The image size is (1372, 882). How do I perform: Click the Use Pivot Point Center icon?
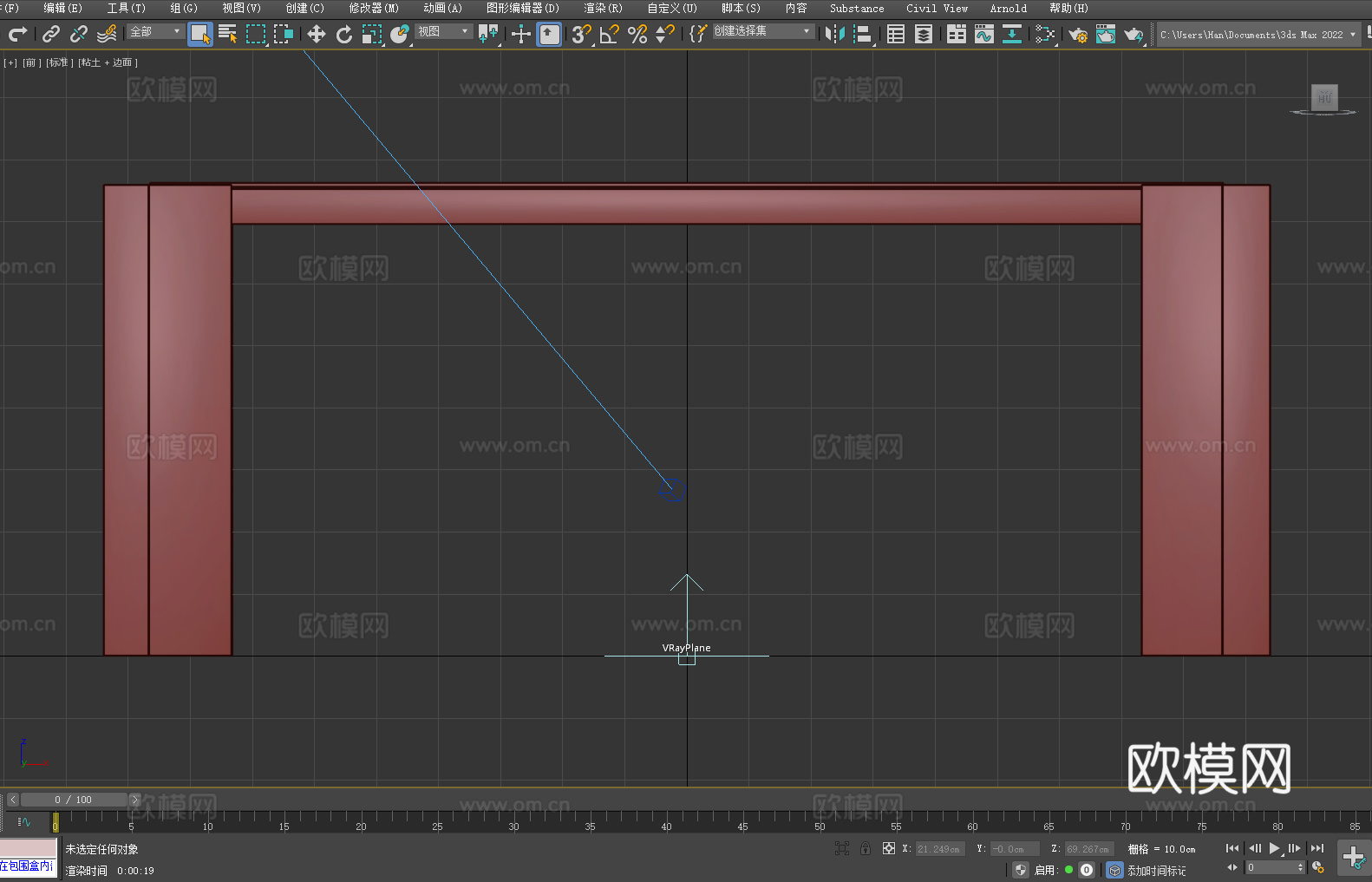pyautogui.click(x=488, y=34)
